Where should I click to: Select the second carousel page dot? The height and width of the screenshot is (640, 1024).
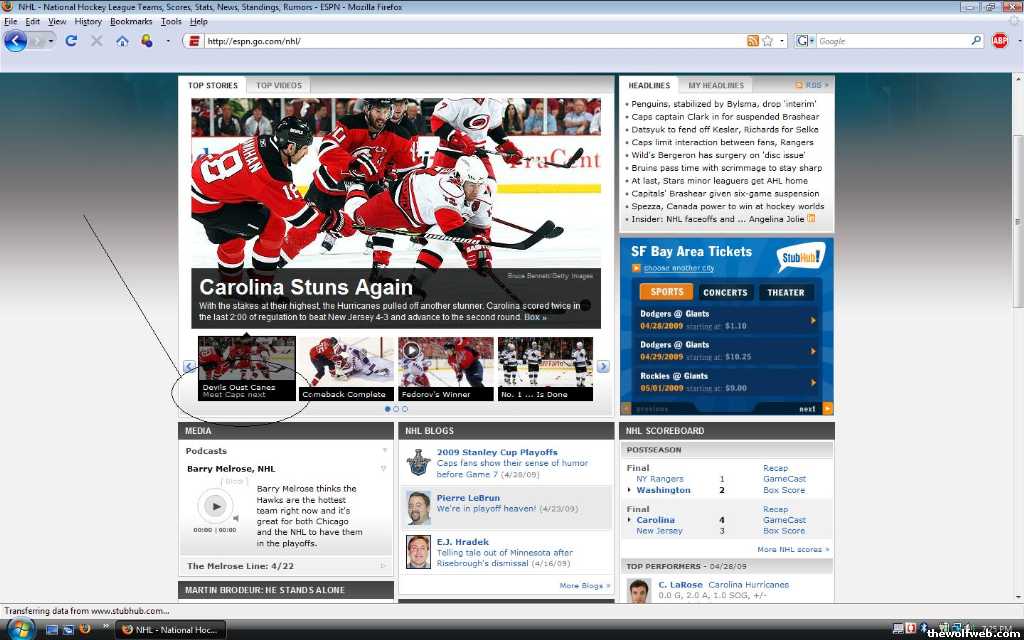[x=396, y=409]
